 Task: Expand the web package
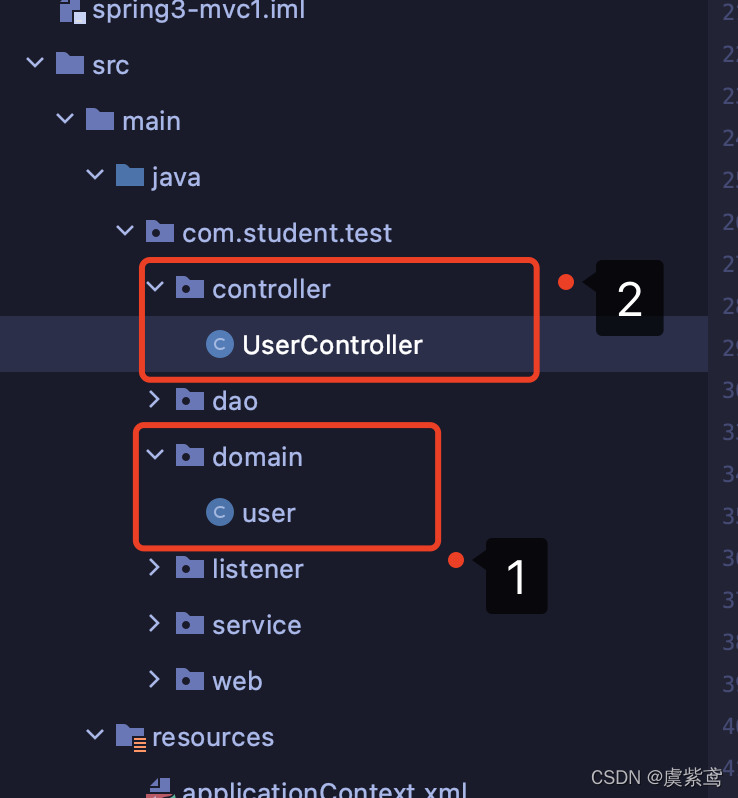coord(155,680)
